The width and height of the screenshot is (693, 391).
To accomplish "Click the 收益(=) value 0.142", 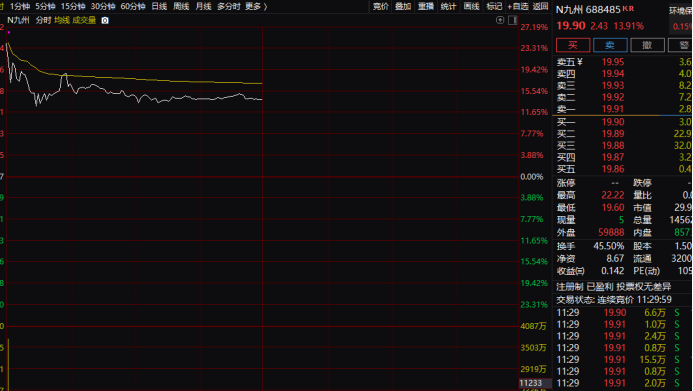I will pyautogui.click(x=613, y=271).
